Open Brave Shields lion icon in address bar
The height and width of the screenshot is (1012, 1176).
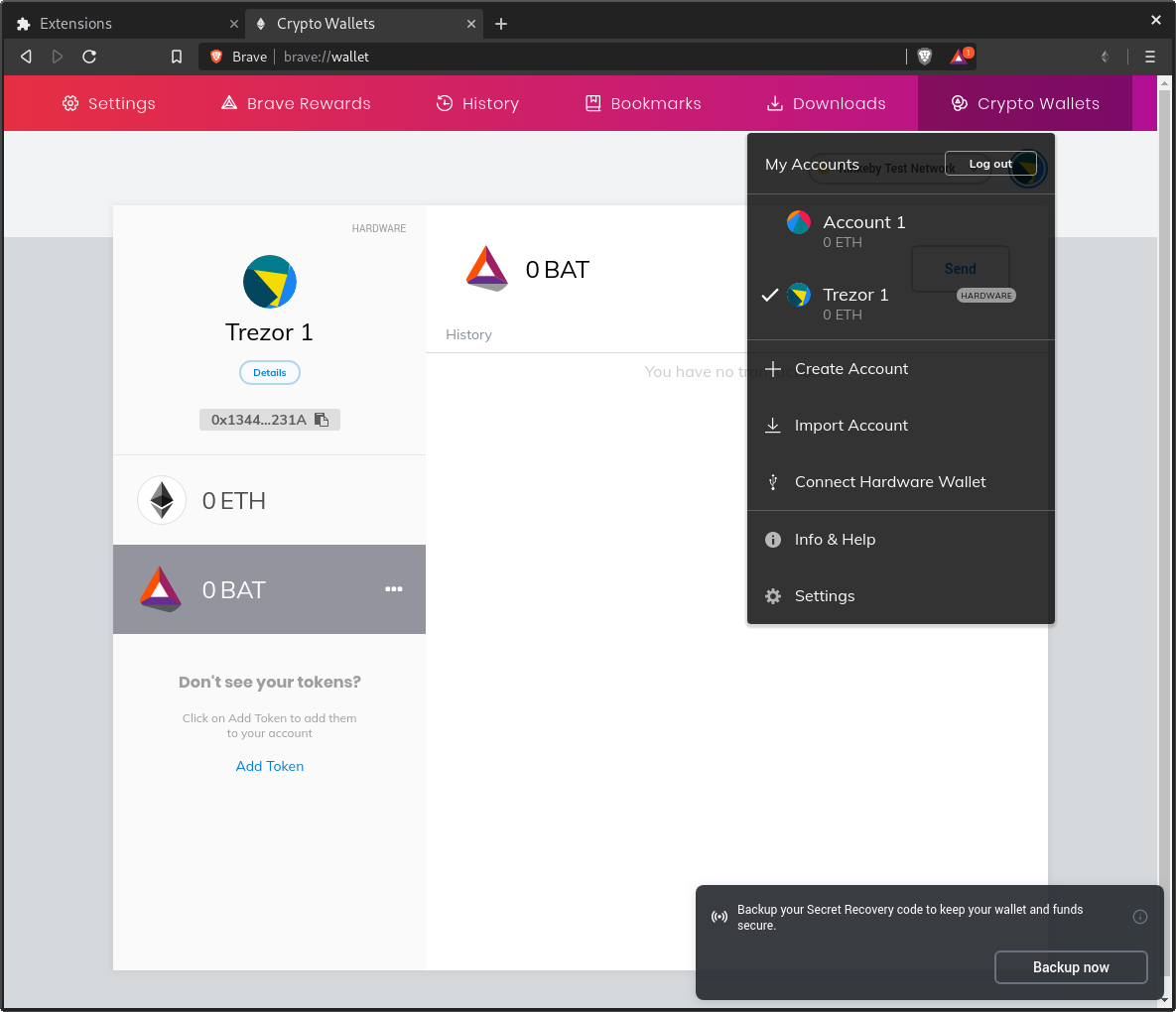[925, 57]
